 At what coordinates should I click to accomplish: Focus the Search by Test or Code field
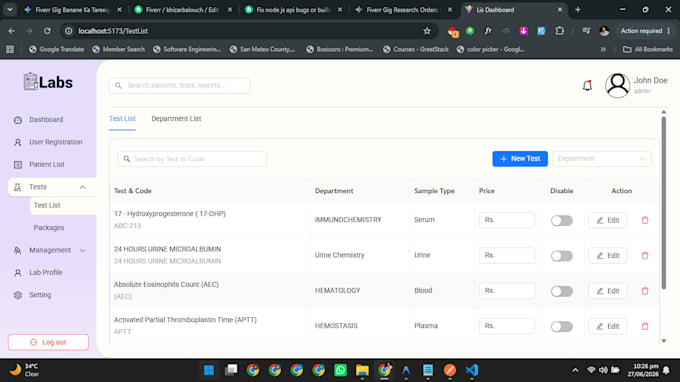192,159
